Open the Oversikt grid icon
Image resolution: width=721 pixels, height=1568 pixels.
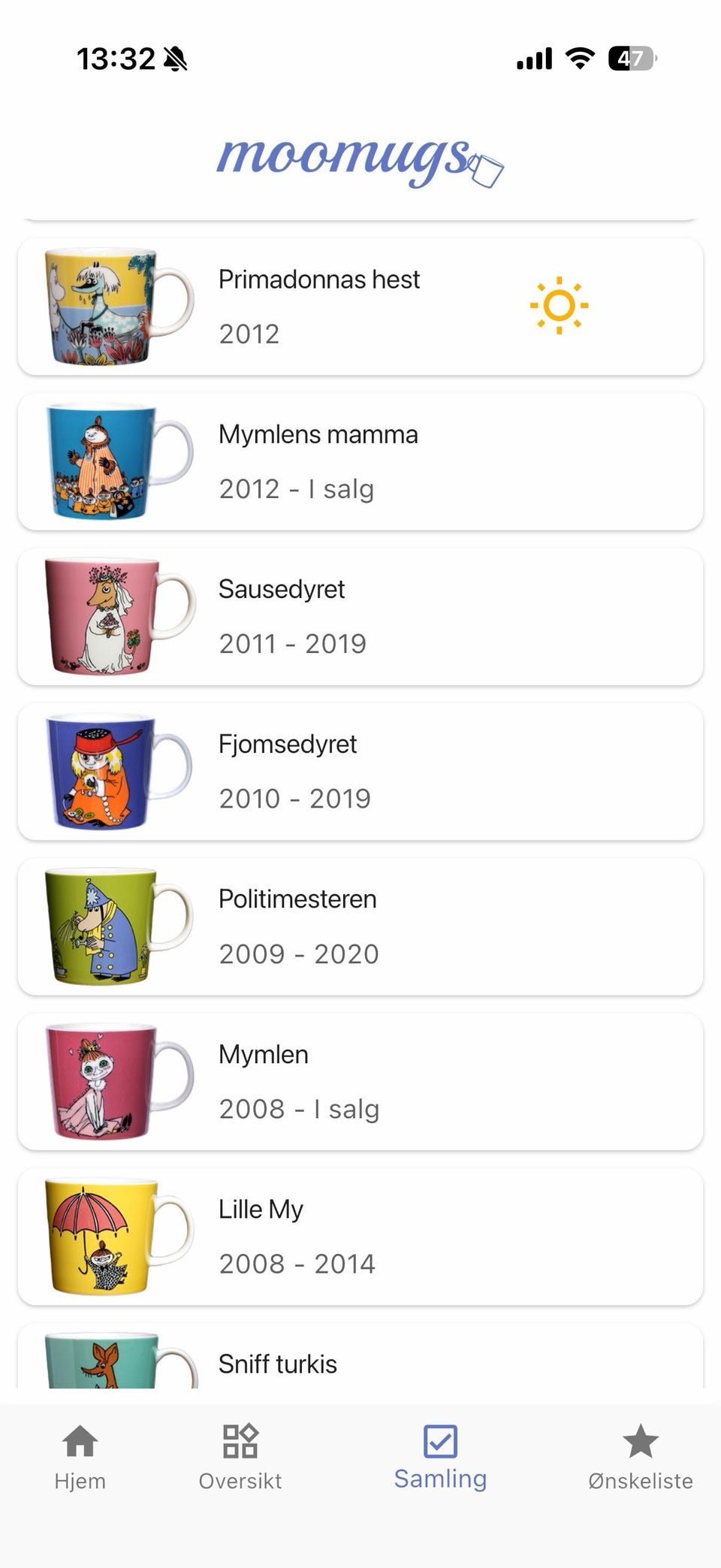pyautogui.click(x=240, y=1441)
